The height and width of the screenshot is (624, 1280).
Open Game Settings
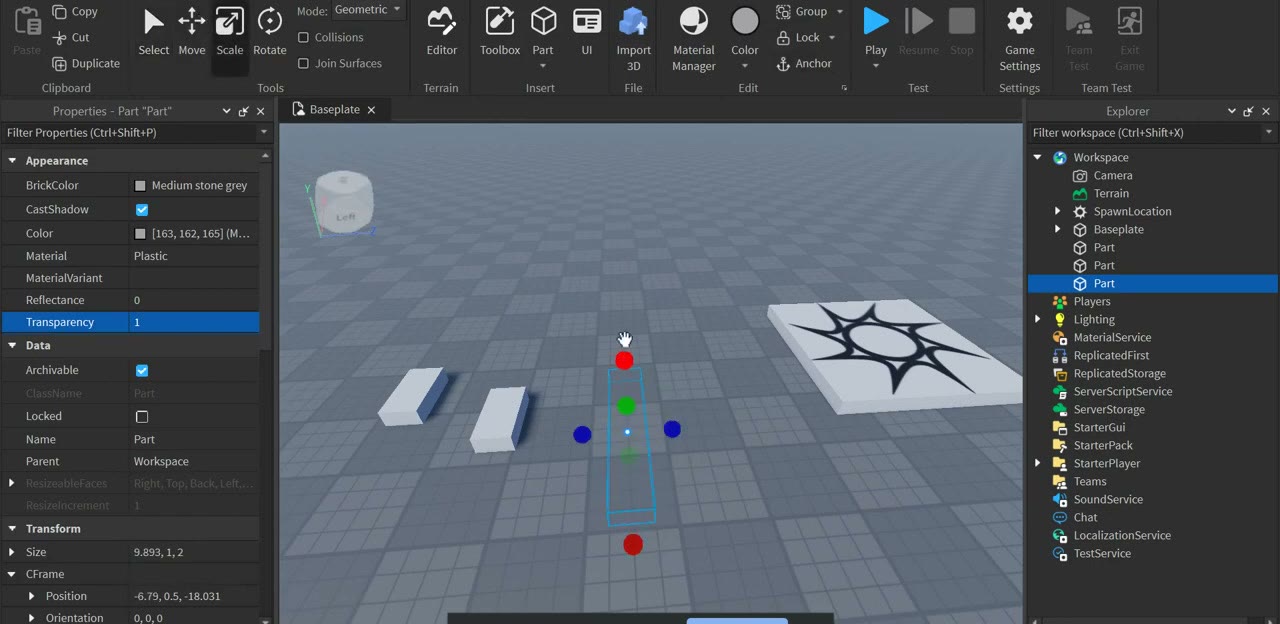click(x=1020, y=40)
